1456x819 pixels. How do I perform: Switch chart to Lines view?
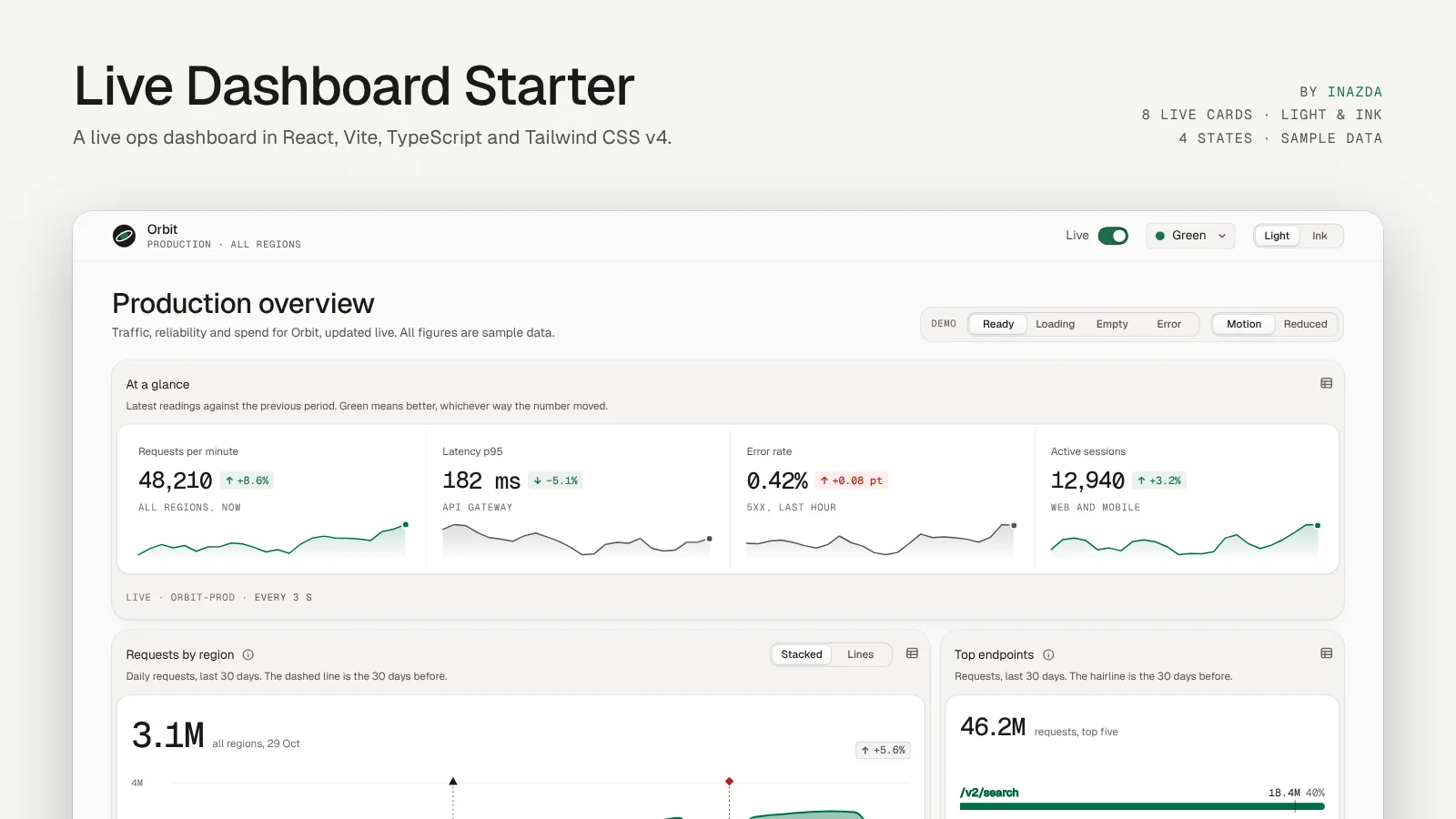(x=860, y=654)
